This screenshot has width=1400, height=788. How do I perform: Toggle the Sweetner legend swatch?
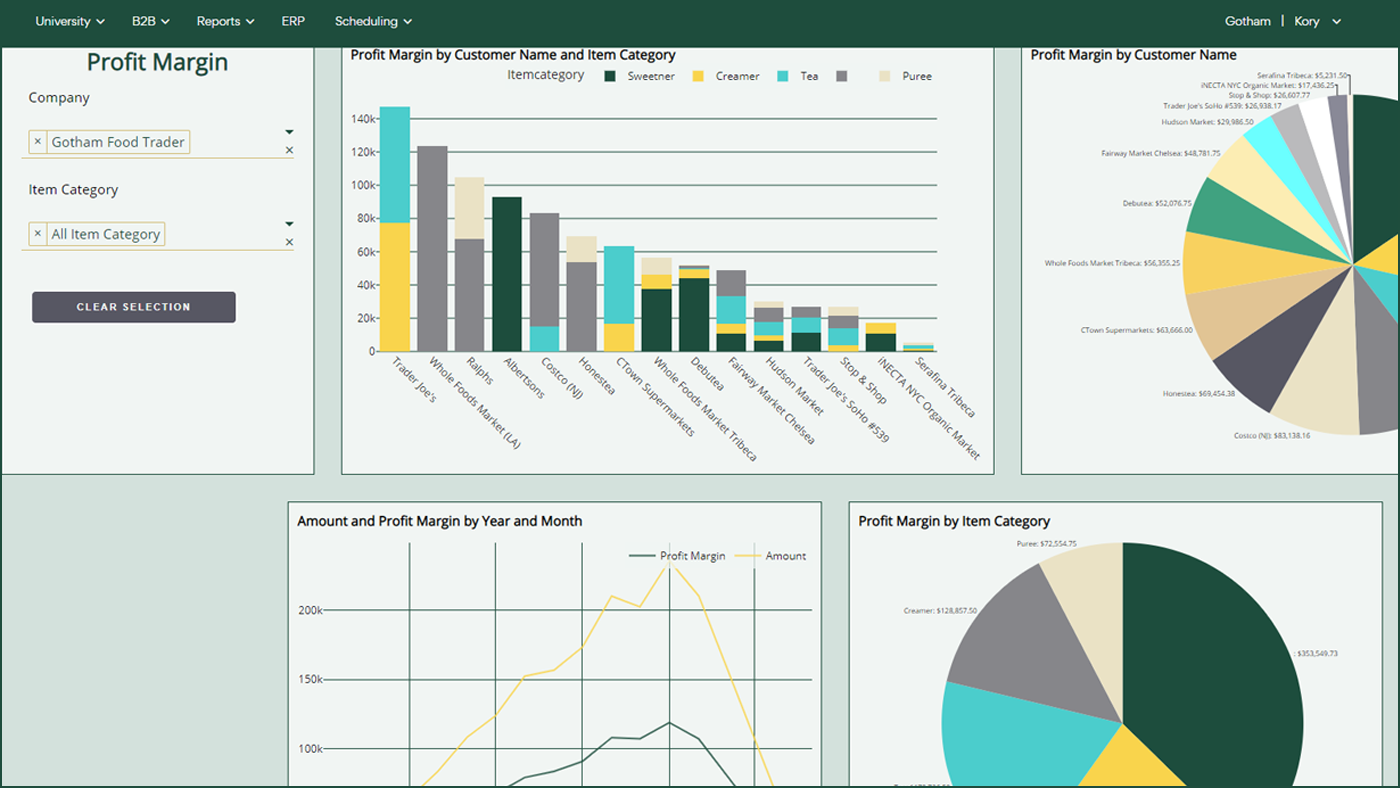coord(609,76)
